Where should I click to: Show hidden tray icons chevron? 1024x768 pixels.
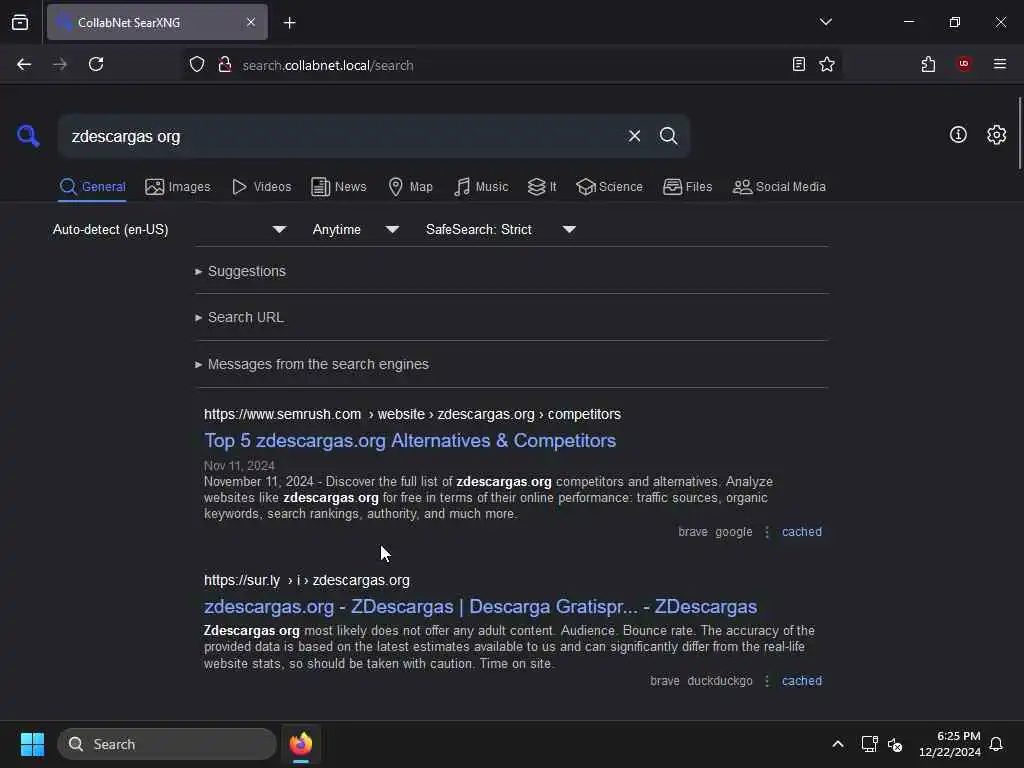(x=838, y=744)
